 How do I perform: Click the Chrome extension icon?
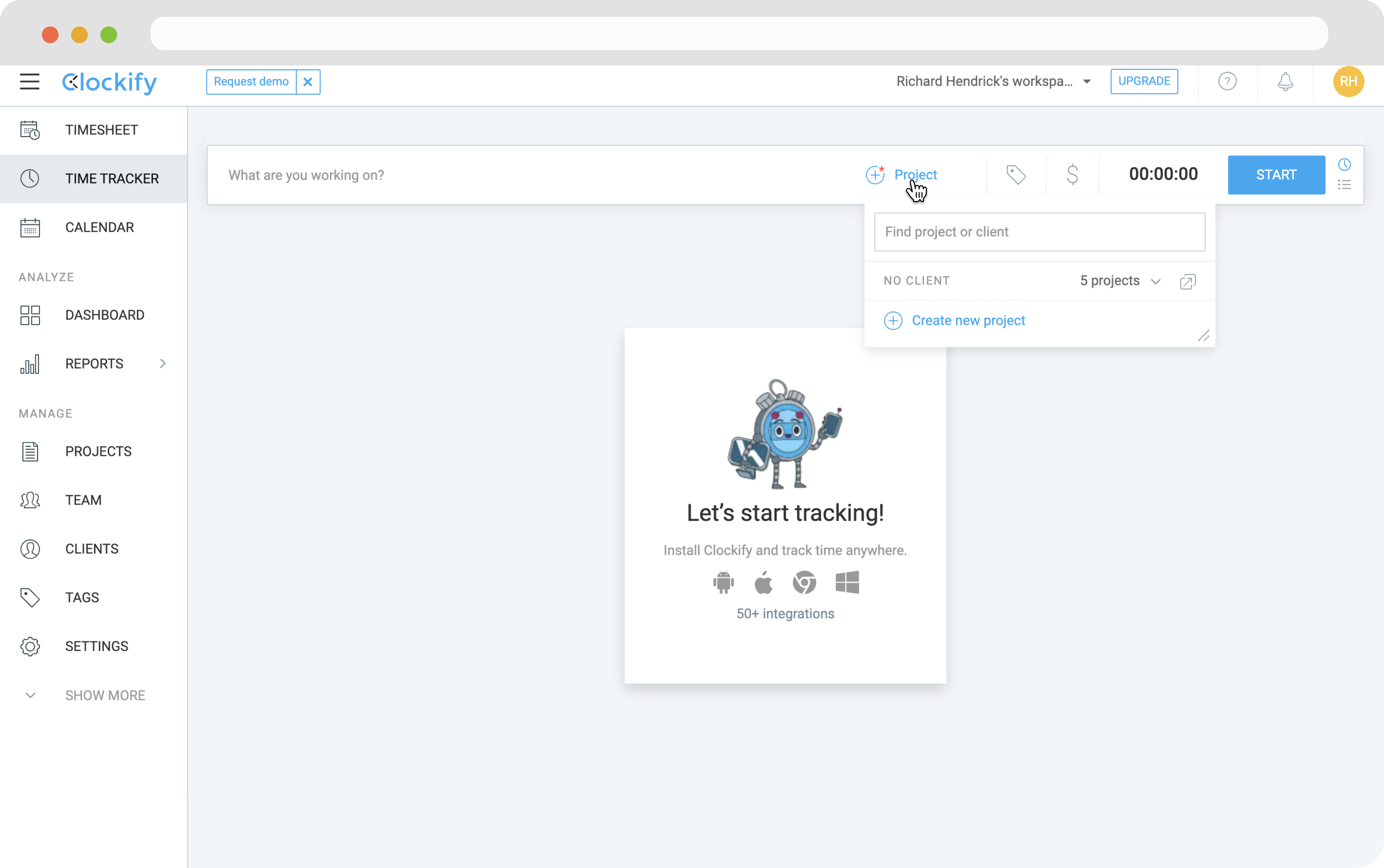pyautogui.click(x=805, y=583)
